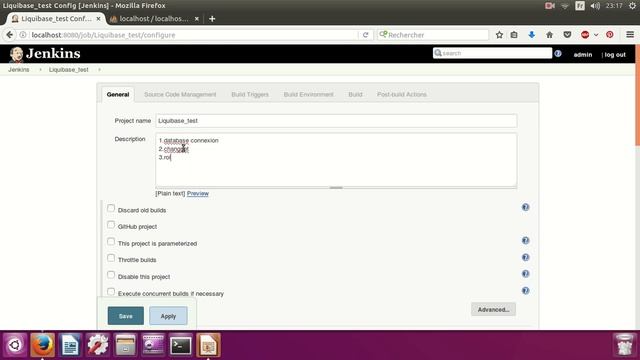
Task: Open Post-build Actions tab
Action: 402,94
